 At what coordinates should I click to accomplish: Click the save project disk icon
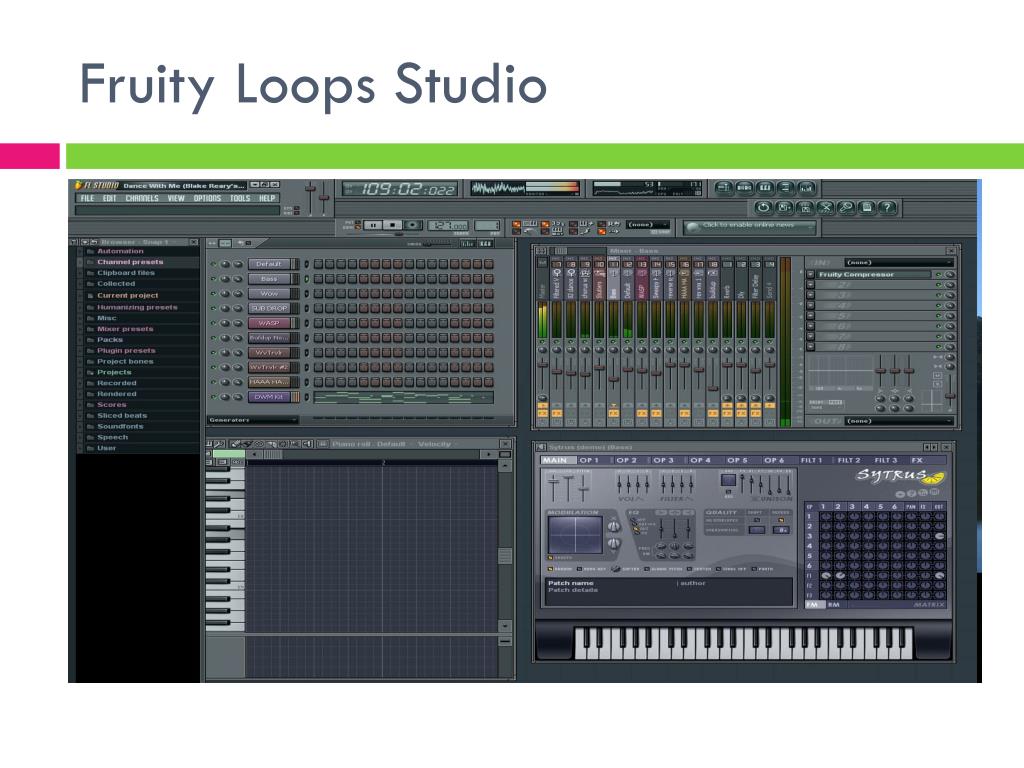pos(867,208)
